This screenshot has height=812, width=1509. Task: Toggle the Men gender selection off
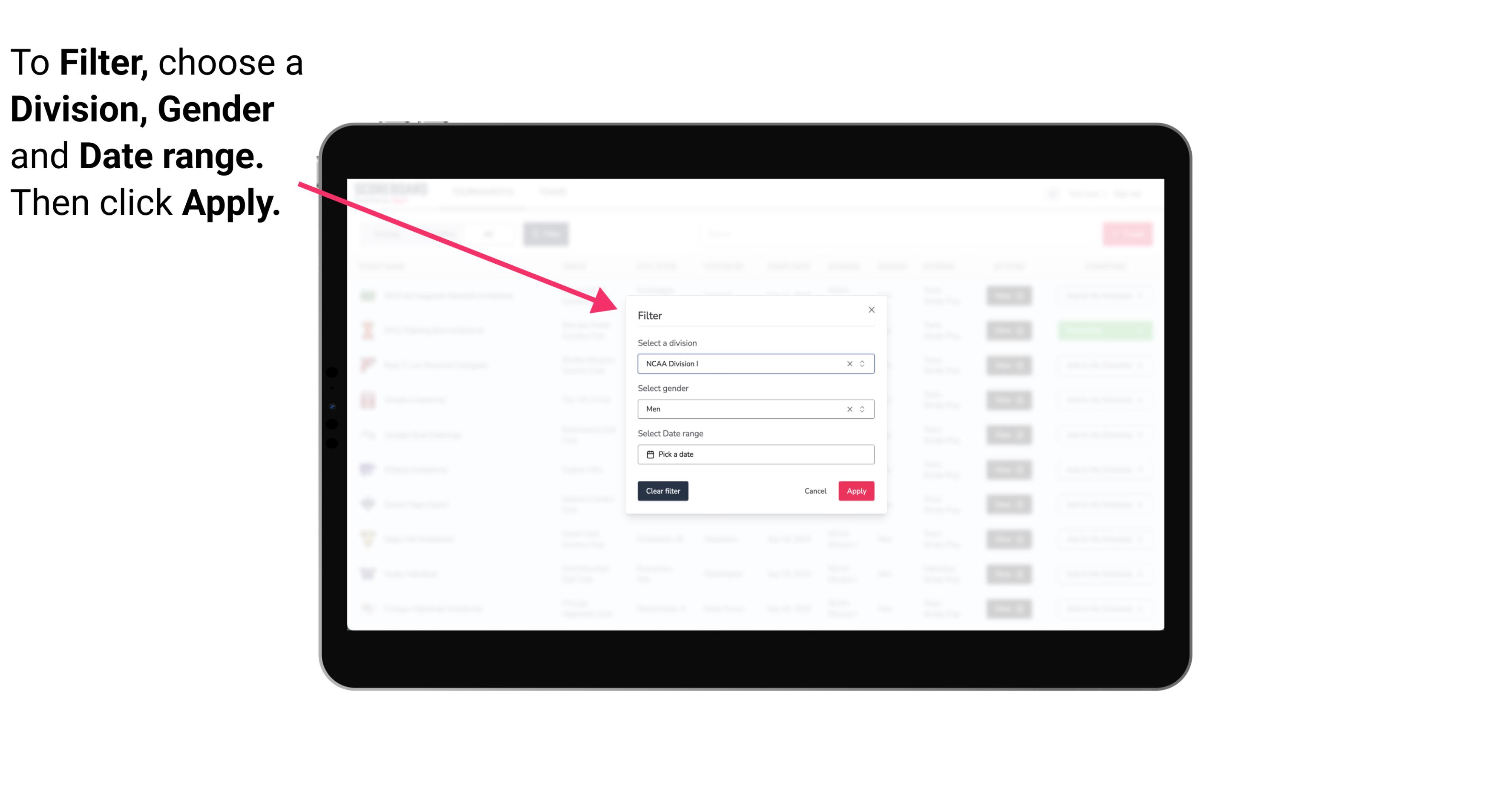848,408
